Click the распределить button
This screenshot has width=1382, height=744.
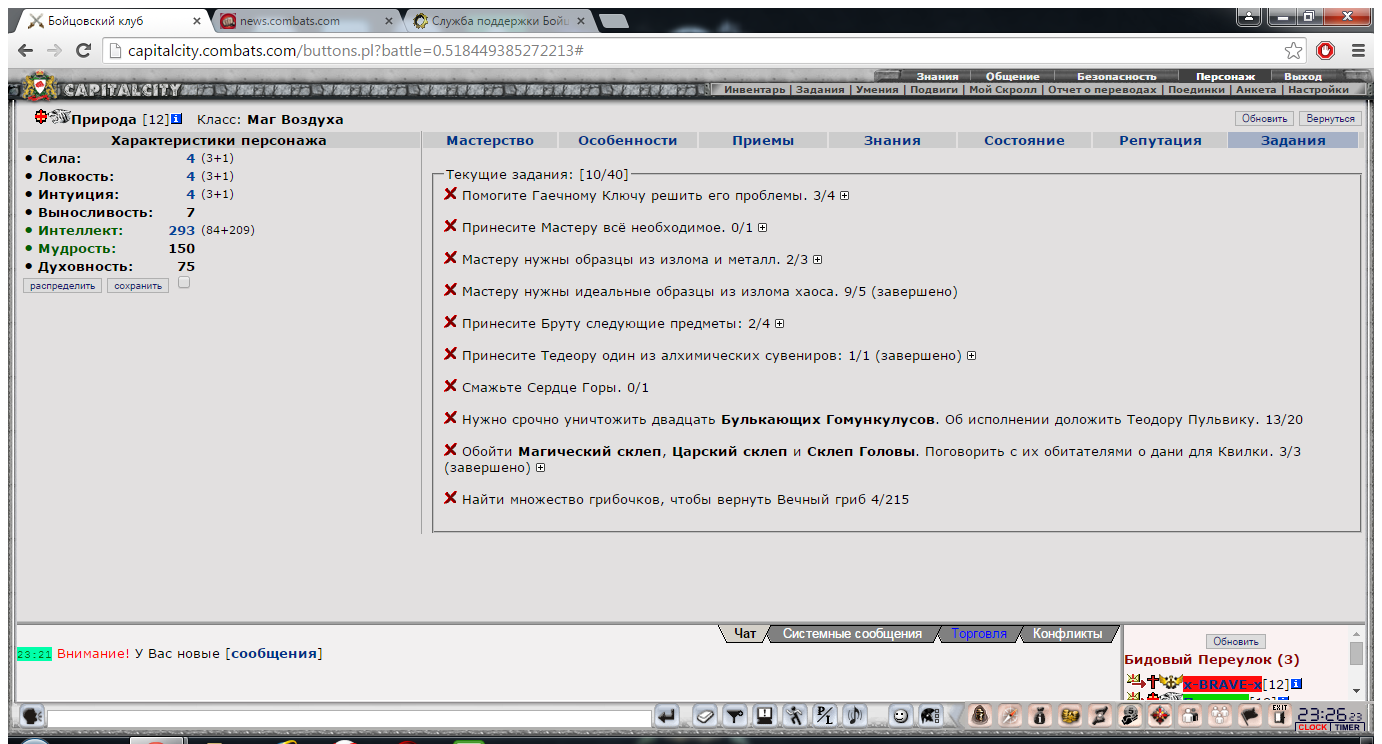click(x=62, y=285)
